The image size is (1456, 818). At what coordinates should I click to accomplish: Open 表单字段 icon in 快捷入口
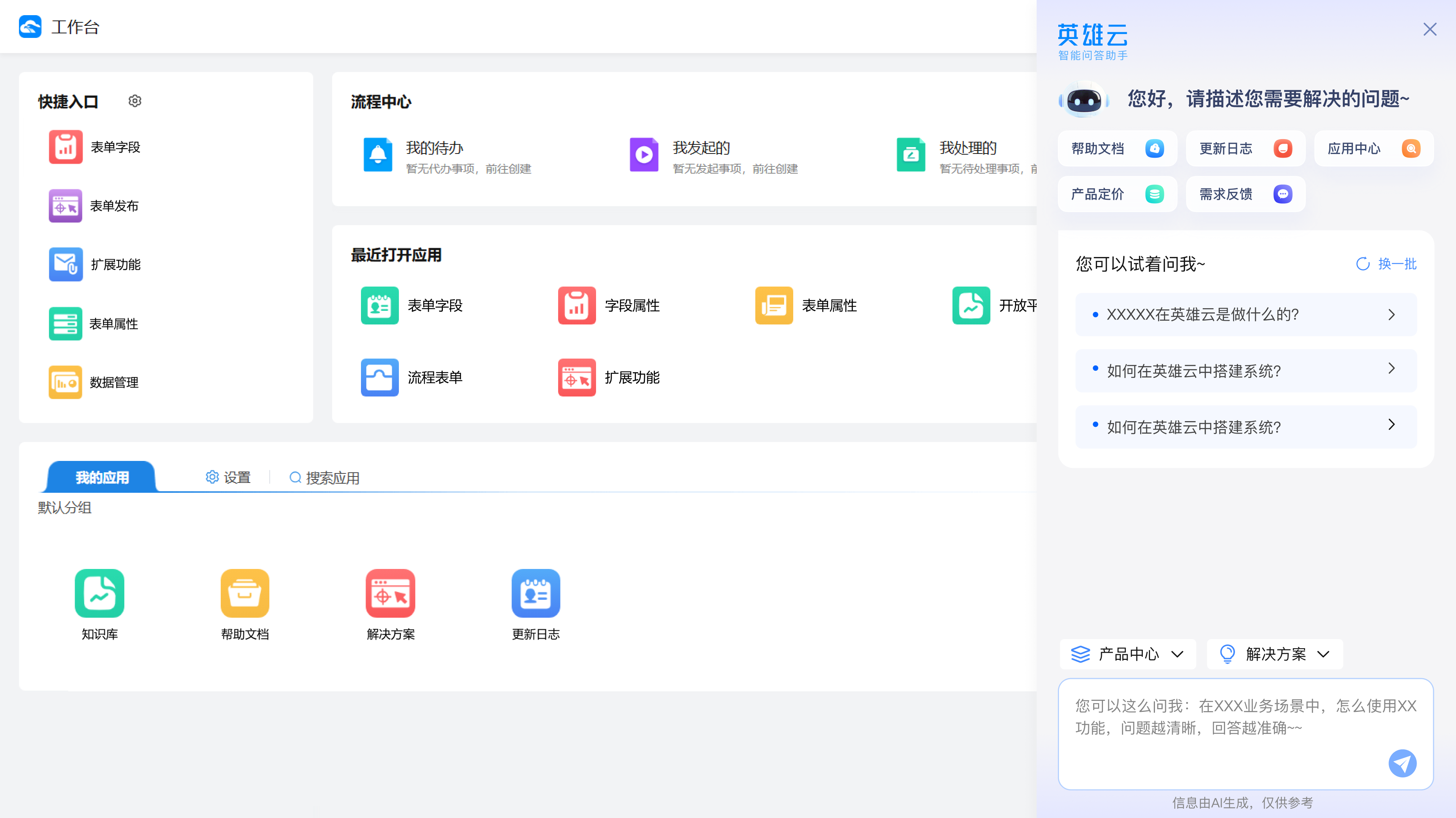(66, 147)
